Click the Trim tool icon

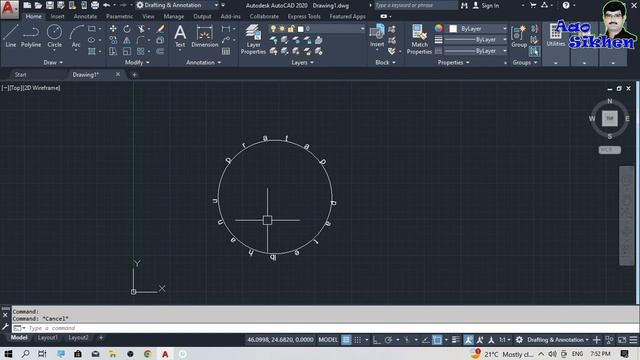tap(141, 29)
